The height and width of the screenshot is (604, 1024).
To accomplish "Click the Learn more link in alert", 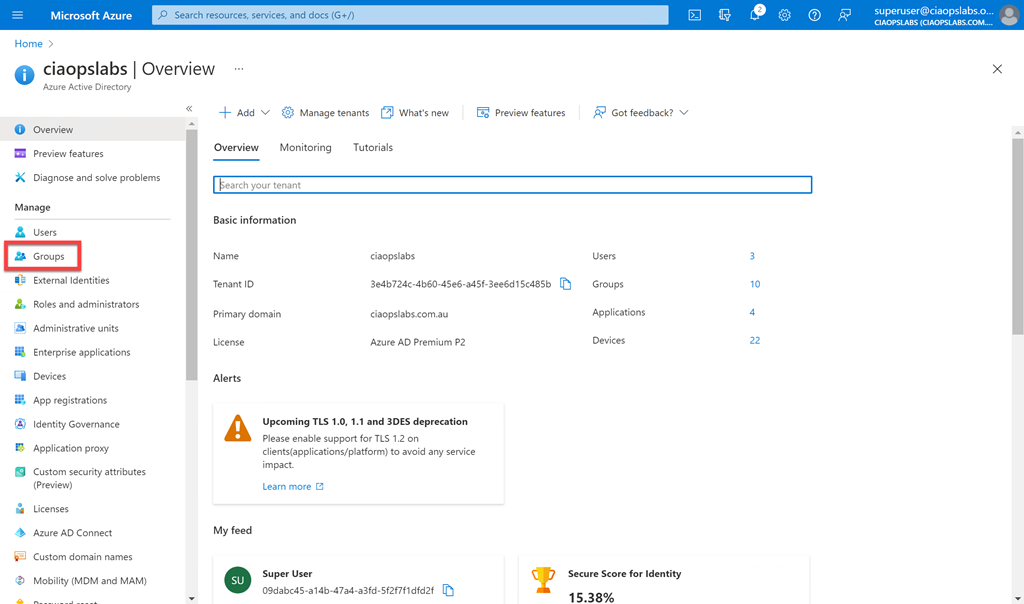I will [x=287, y=486].
